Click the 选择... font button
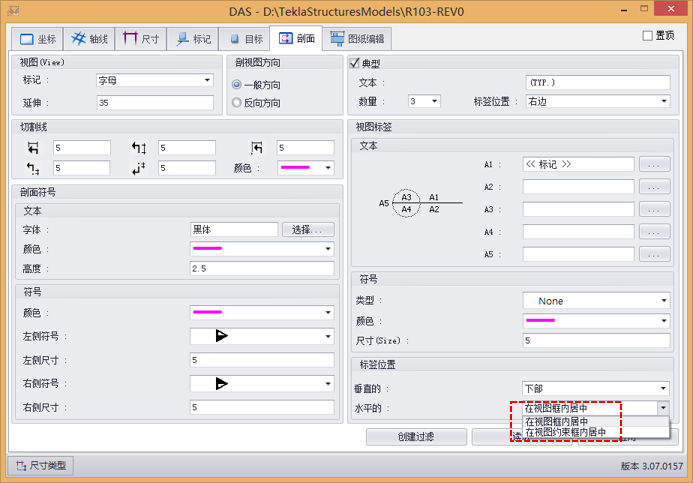 click(x=308, y=229)
